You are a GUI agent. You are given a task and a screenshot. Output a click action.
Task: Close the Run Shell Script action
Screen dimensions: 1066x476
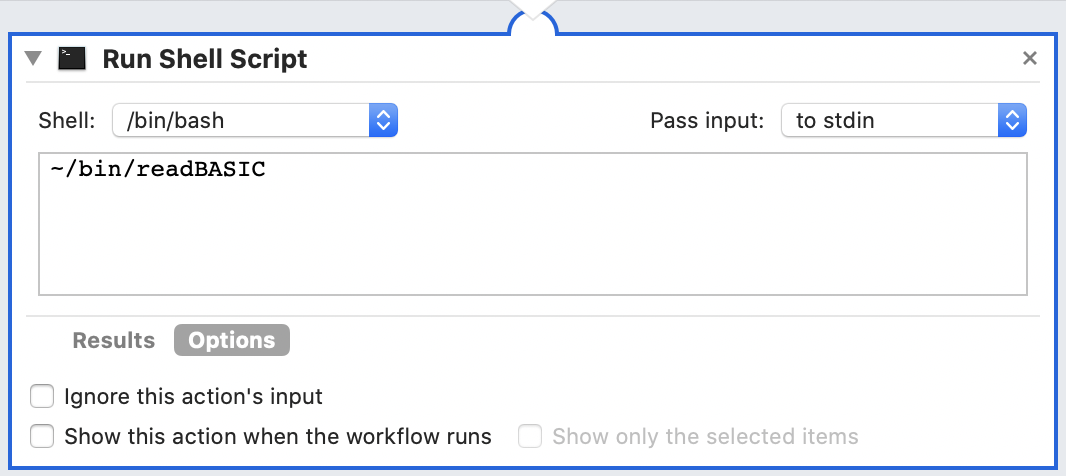[x=1029, y=59]
